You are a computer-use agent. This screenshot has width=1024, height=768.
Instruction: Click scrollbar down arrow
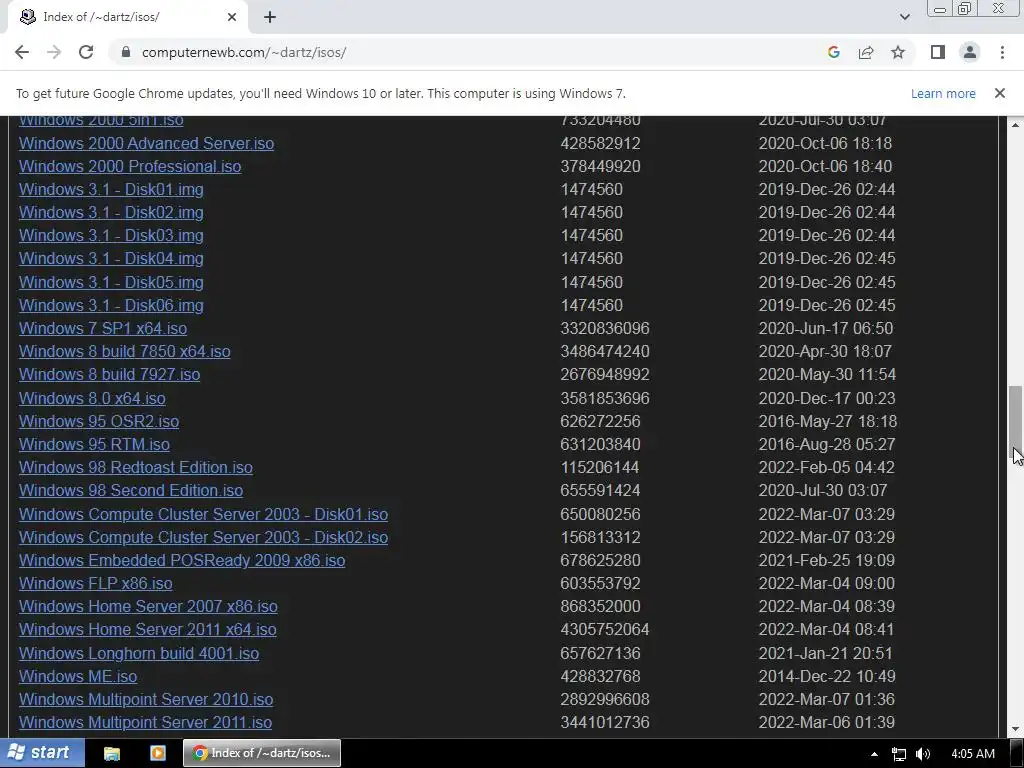pyautogui.click(x=1016, y=729)
